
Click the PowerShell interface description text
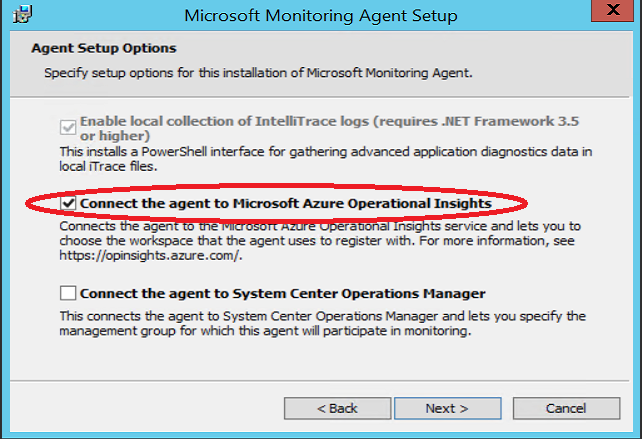click(x=326, y=159)
